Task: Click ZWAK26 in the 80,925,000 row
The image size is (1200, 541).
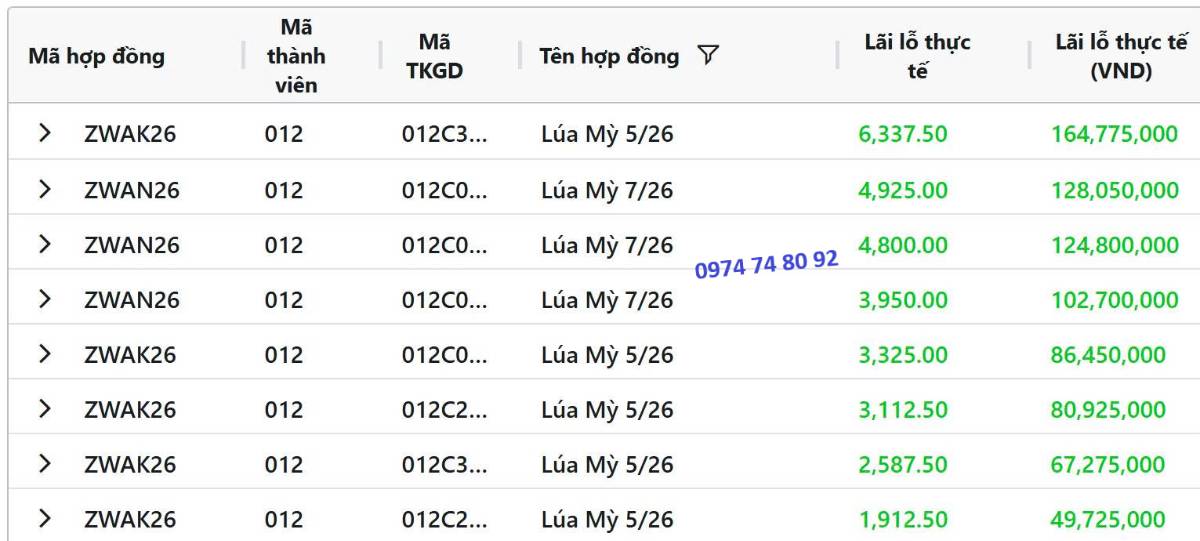Action: pos(130,410)
